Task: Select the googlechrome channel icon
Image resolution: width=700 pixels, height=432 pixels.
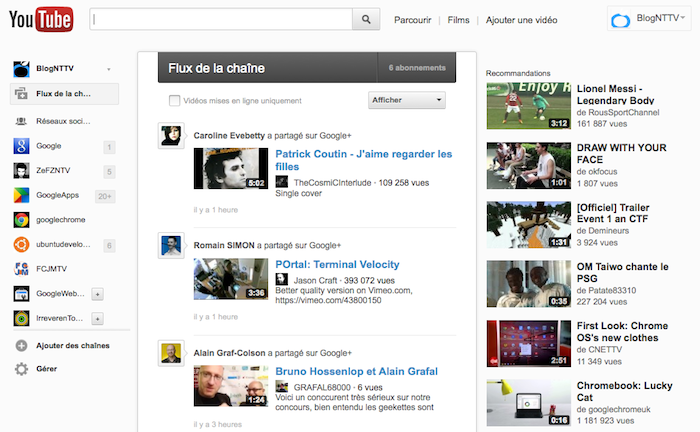Action: (21, 220)
